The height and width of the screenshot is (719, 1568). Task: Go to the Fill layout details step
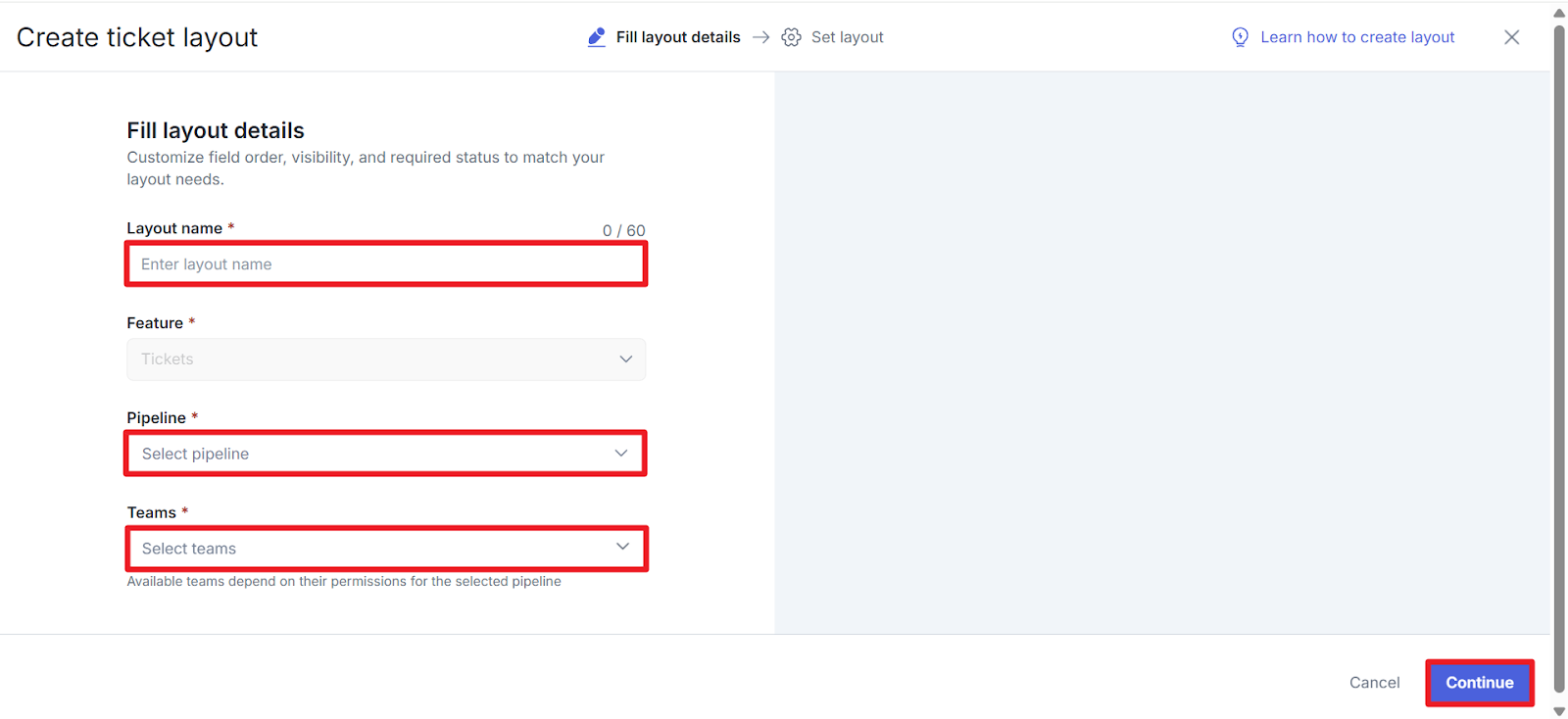(677, 37)
